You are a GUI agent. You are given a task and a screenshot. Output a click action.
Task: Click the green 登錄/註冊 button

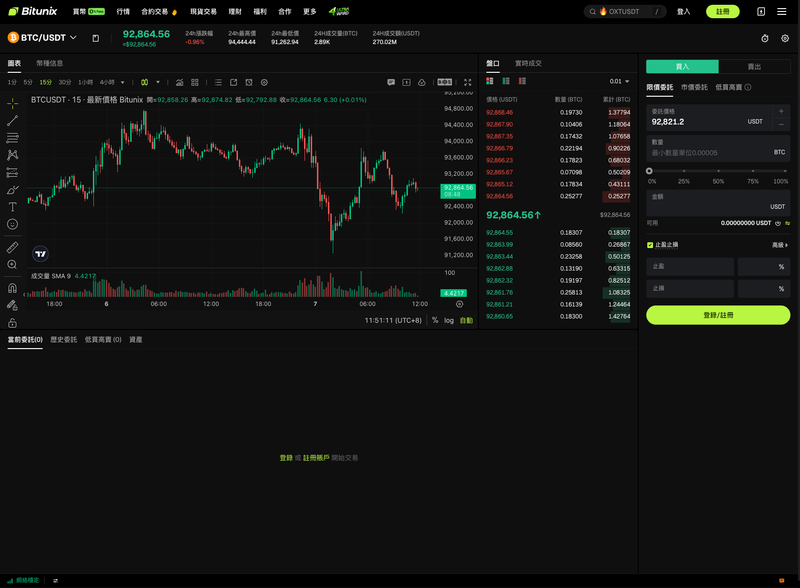[718, 315]
